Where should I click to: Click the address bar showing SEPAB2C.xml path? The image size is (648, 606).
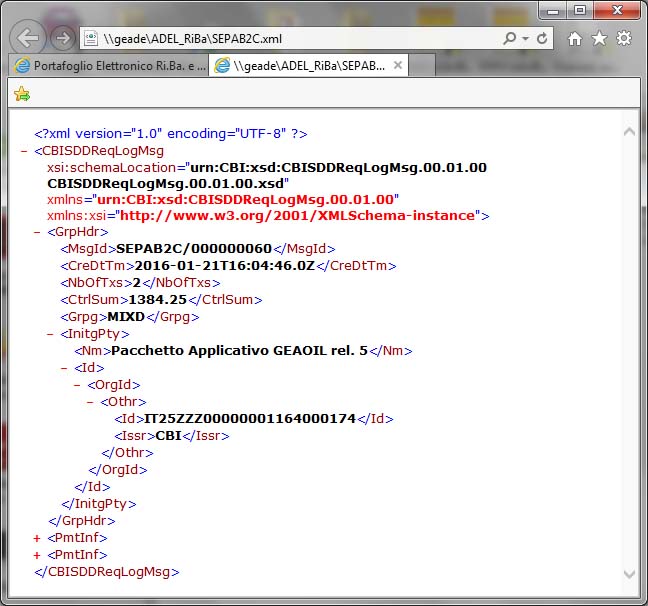[290, 39]
